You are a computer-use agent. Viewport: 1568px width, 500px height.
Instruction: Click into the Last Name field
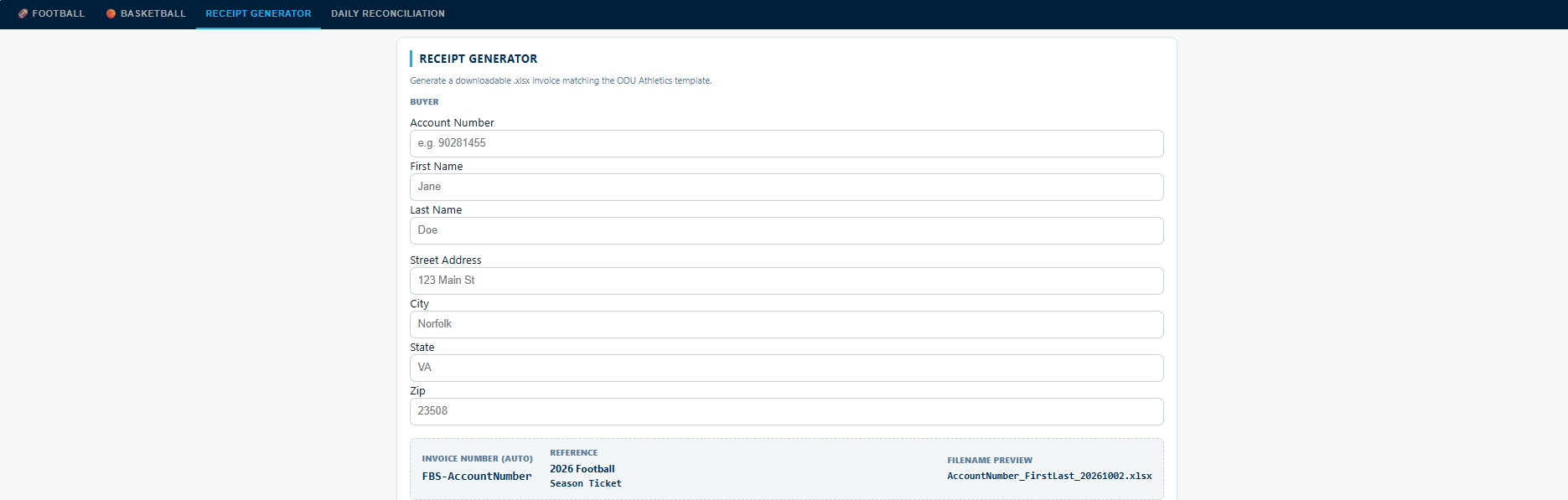[786, 230]
